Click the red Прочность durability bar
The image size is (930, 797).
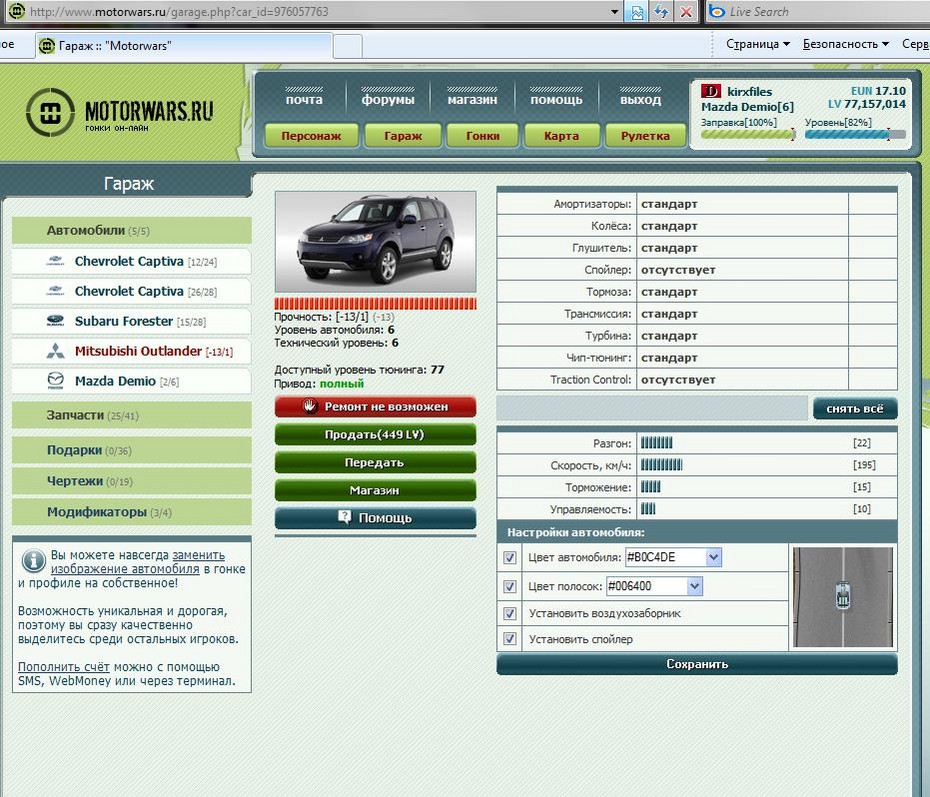[x=375, y=304]
